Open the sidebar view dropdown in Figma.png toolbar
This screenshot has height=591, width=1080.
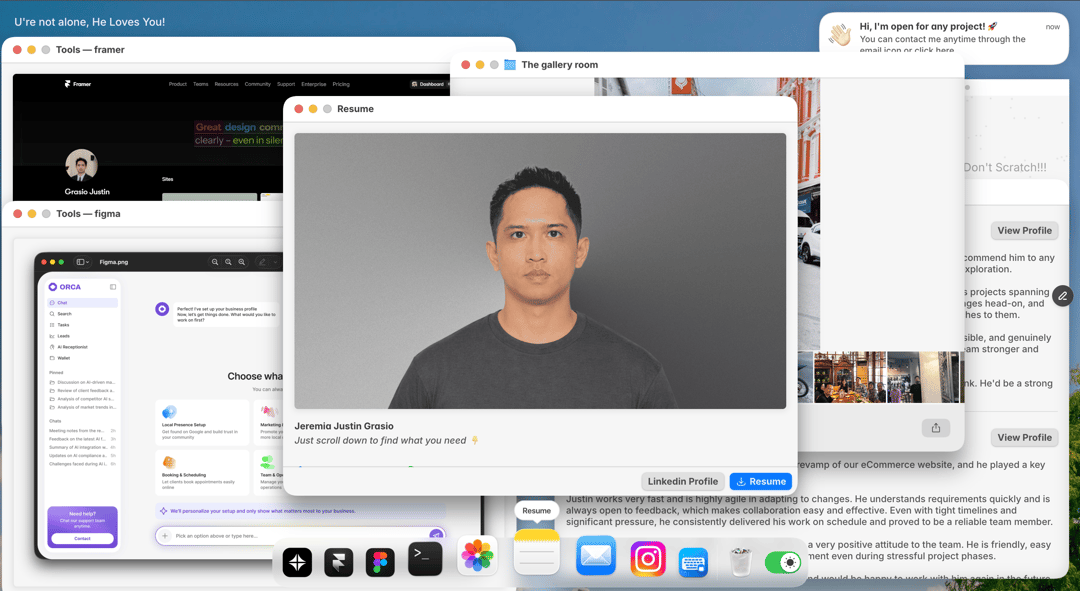pos(83,262)
